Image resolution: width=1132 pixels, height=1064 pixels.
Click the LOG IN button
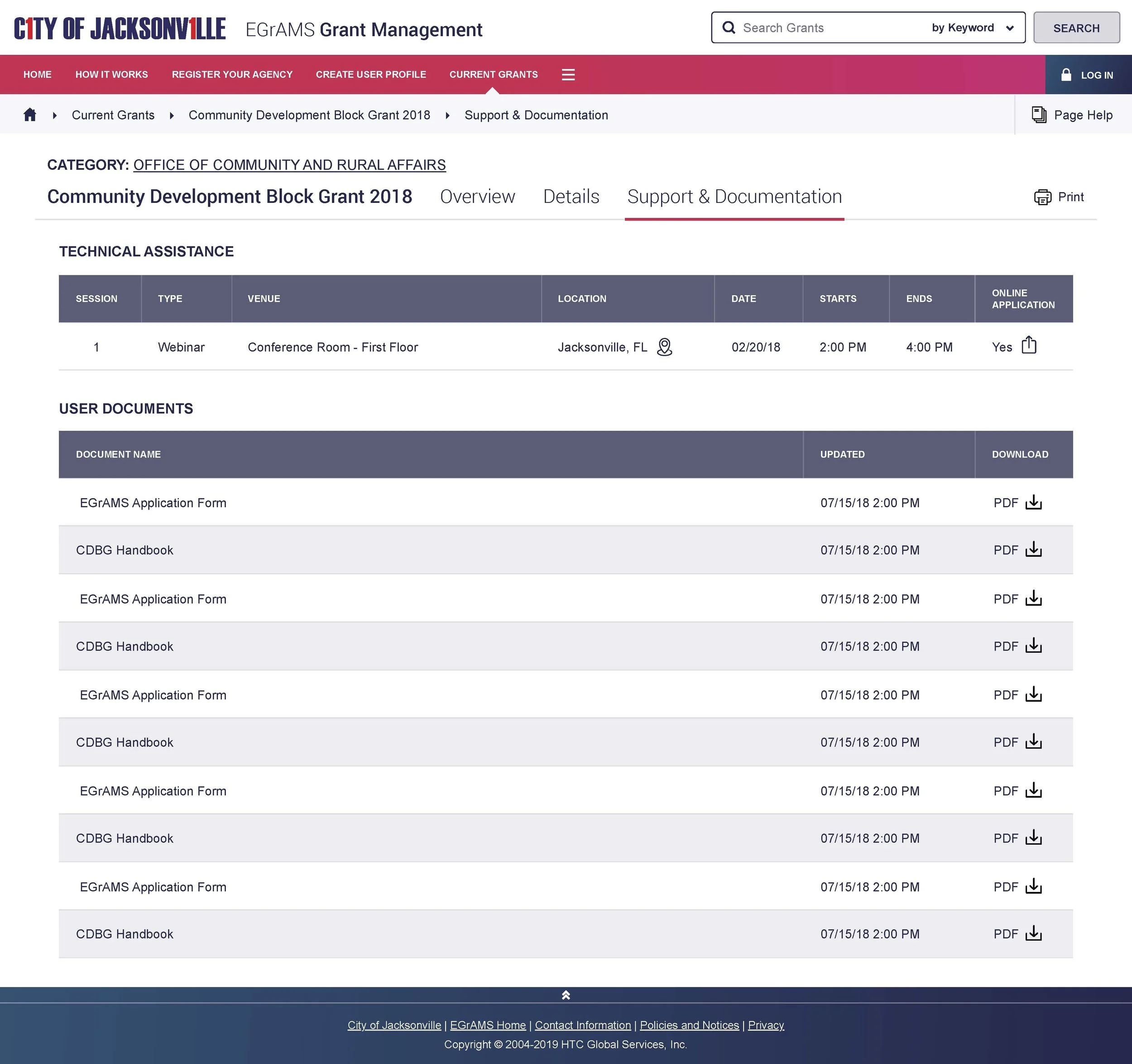click(x=1087, y=75)
